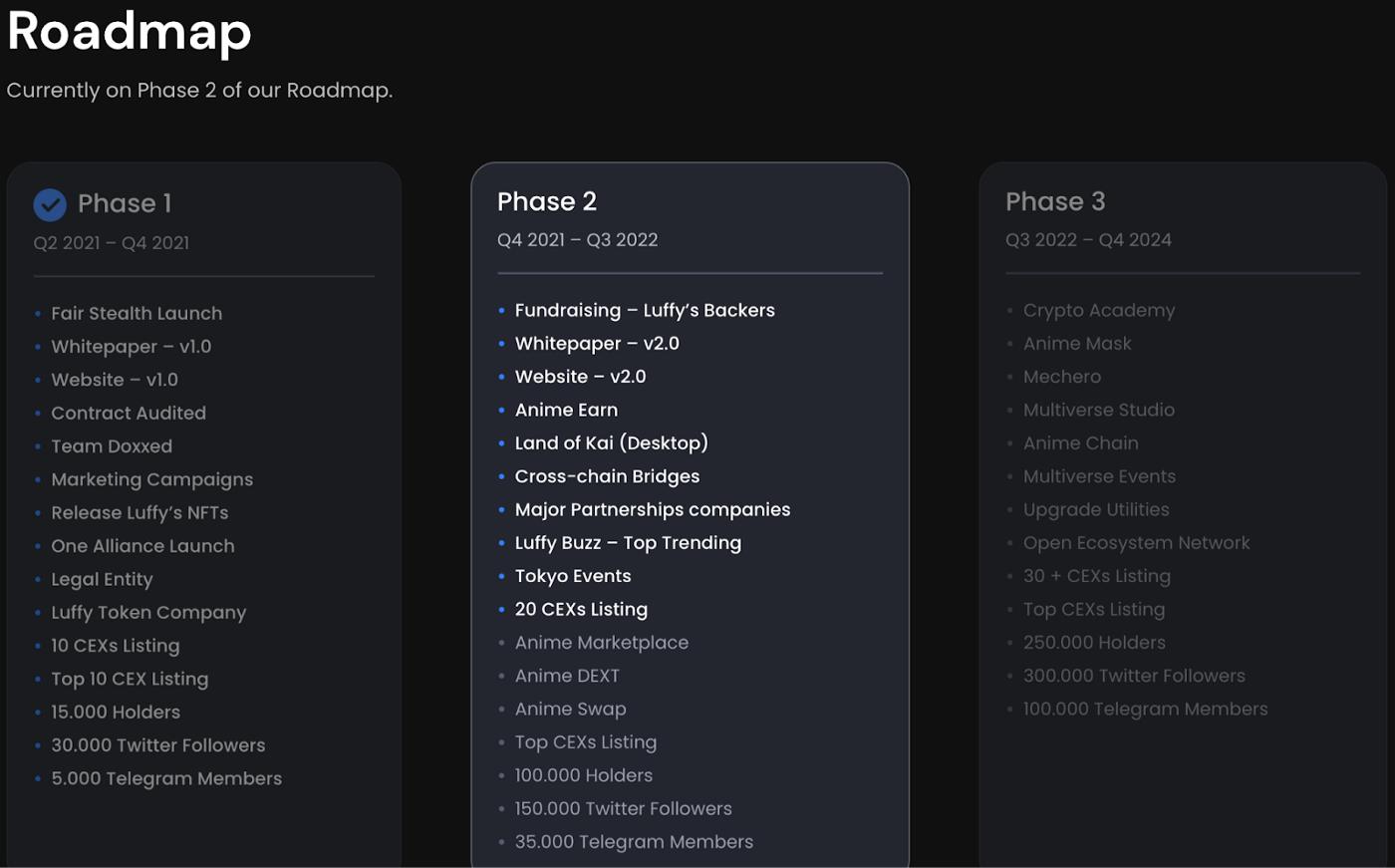Screen dimensions: 1395x868
Task: Click the Anime Earn list item
Action: click(566, 410)
